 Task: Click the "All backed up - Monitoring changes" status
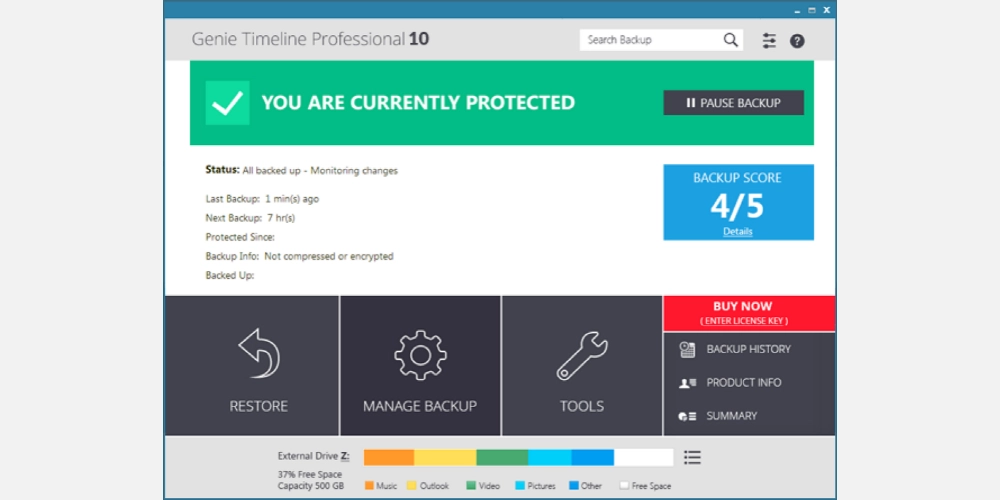point(320,171)
